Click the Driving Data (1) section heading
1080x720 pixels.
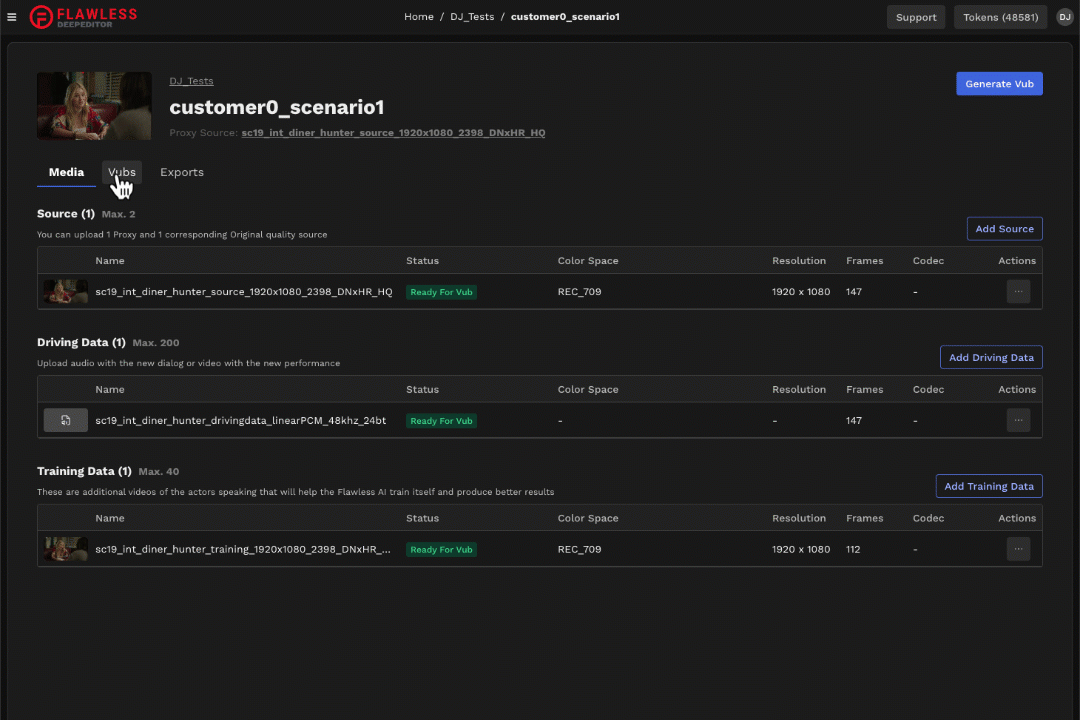[81, 342]
